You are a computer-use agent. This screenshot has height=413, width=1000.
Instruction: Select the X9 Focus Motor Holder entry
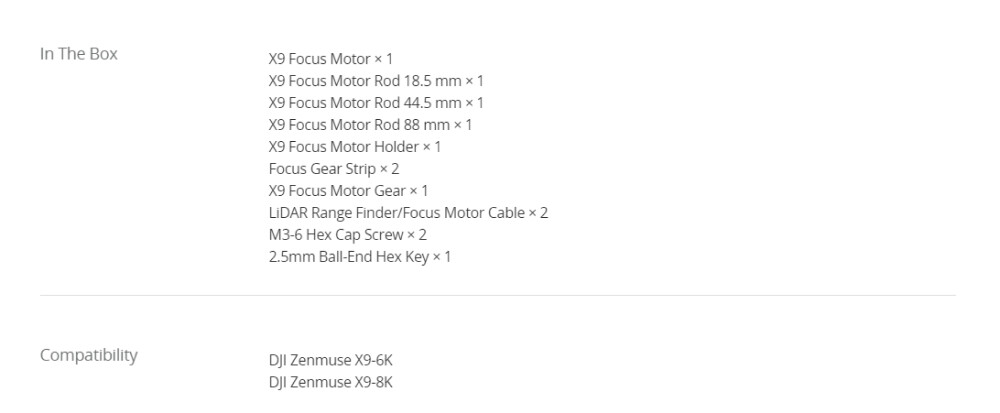(355, 146)
